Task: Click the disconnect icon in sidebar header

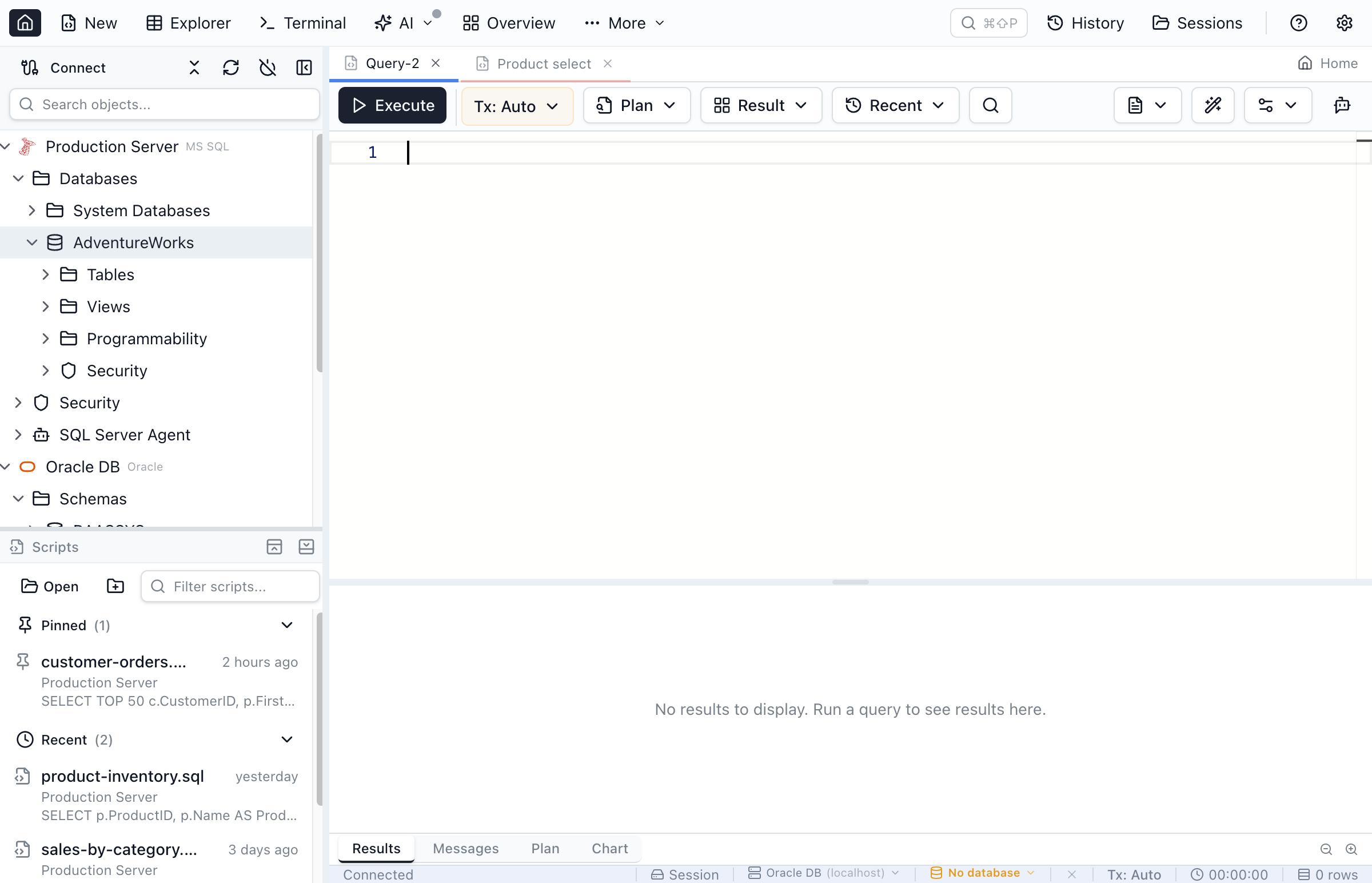Action: pyautogui.click(x=268, y=67)
